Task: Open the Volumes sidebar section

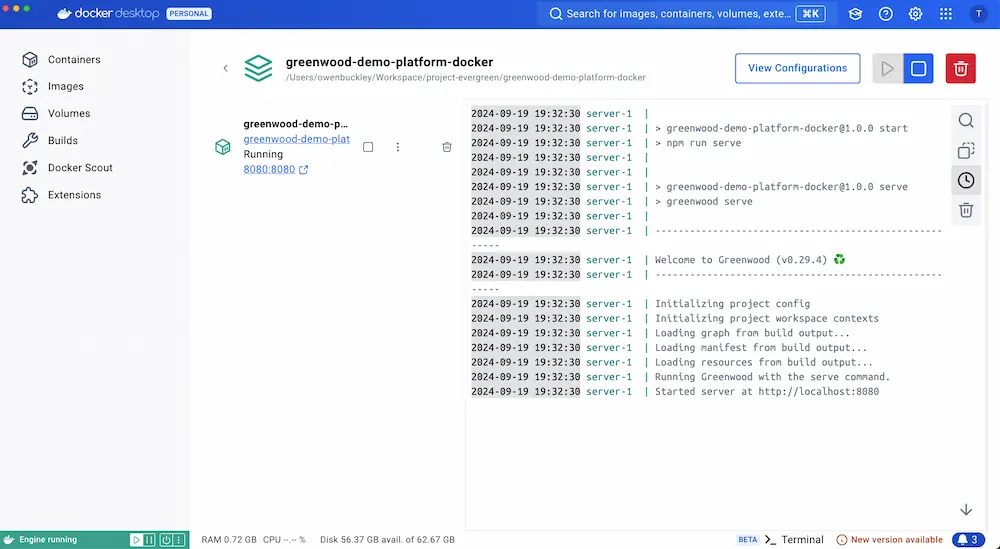Action: coord(68,114)
